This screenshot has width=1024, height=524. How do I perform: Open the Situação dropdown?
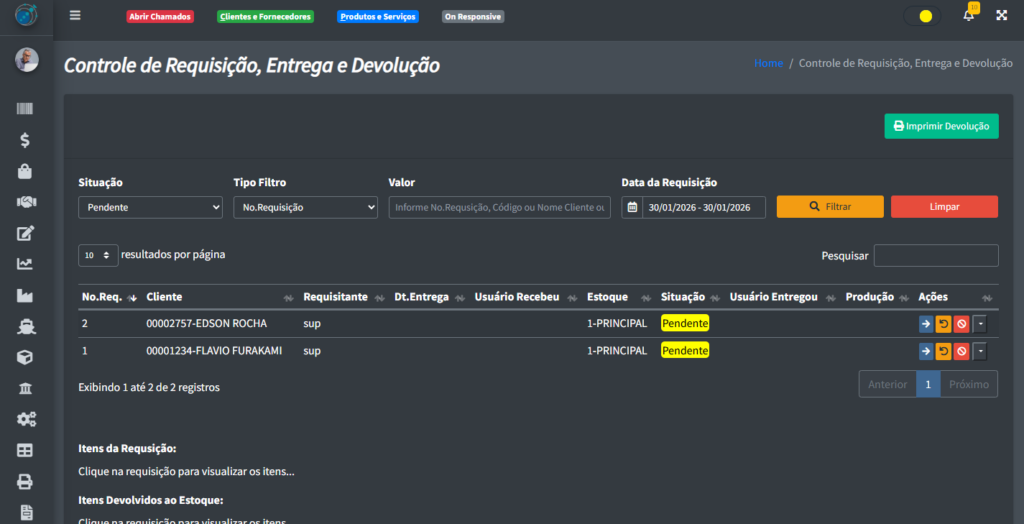click(x=150, y=207)
